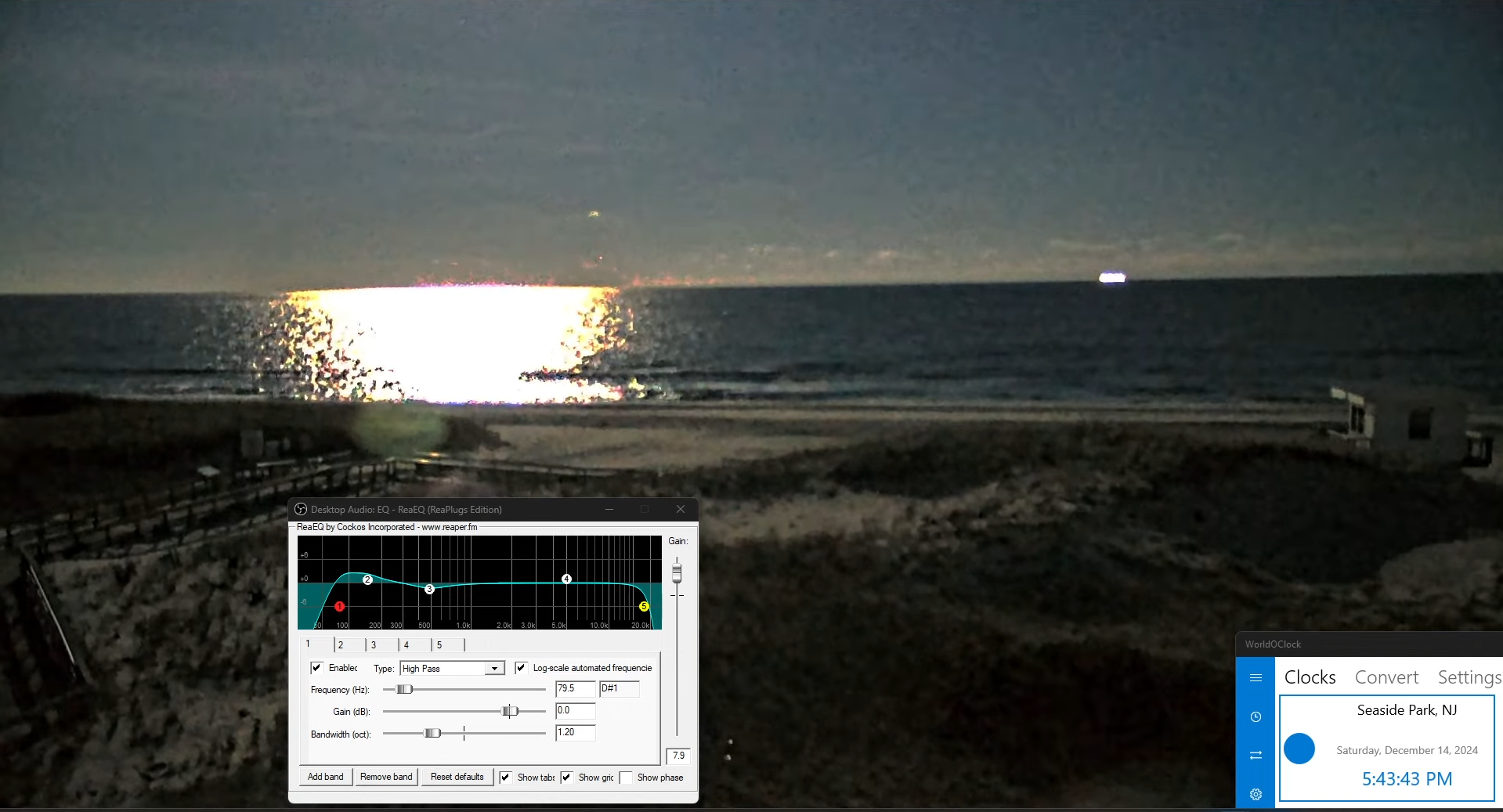The height and width of the screenshot is (812, 1503).
Task: Click the Gain value field 0.0
Action: click(x=576, y=710)
